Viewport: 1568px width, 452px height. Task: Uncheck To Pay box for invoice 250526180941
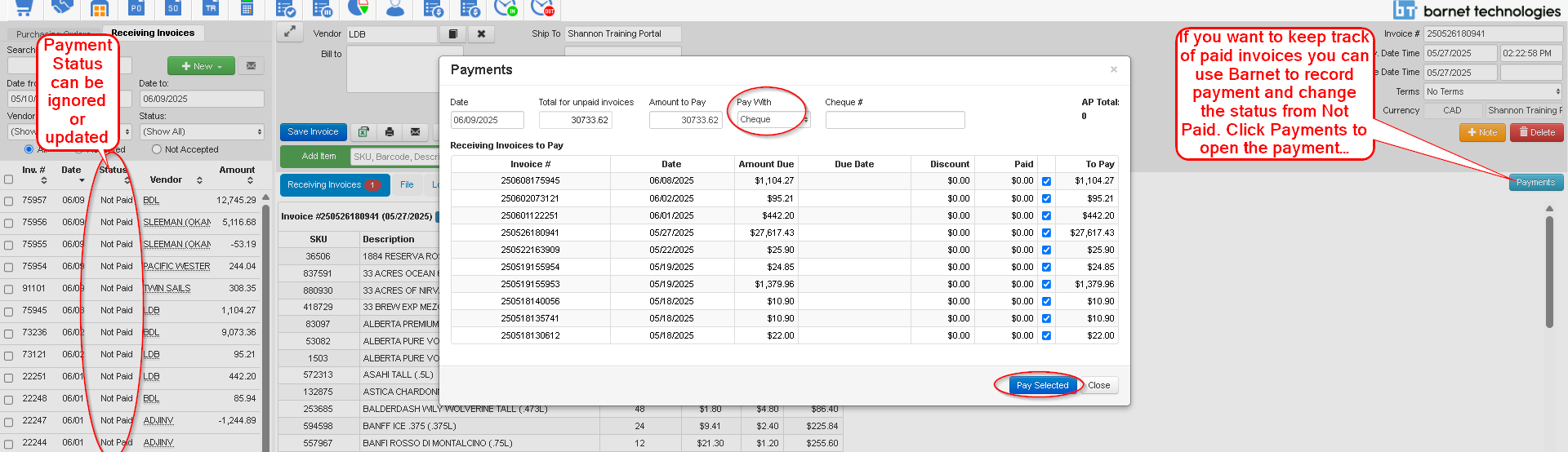pyautogui.click(x=1046, y=233)
